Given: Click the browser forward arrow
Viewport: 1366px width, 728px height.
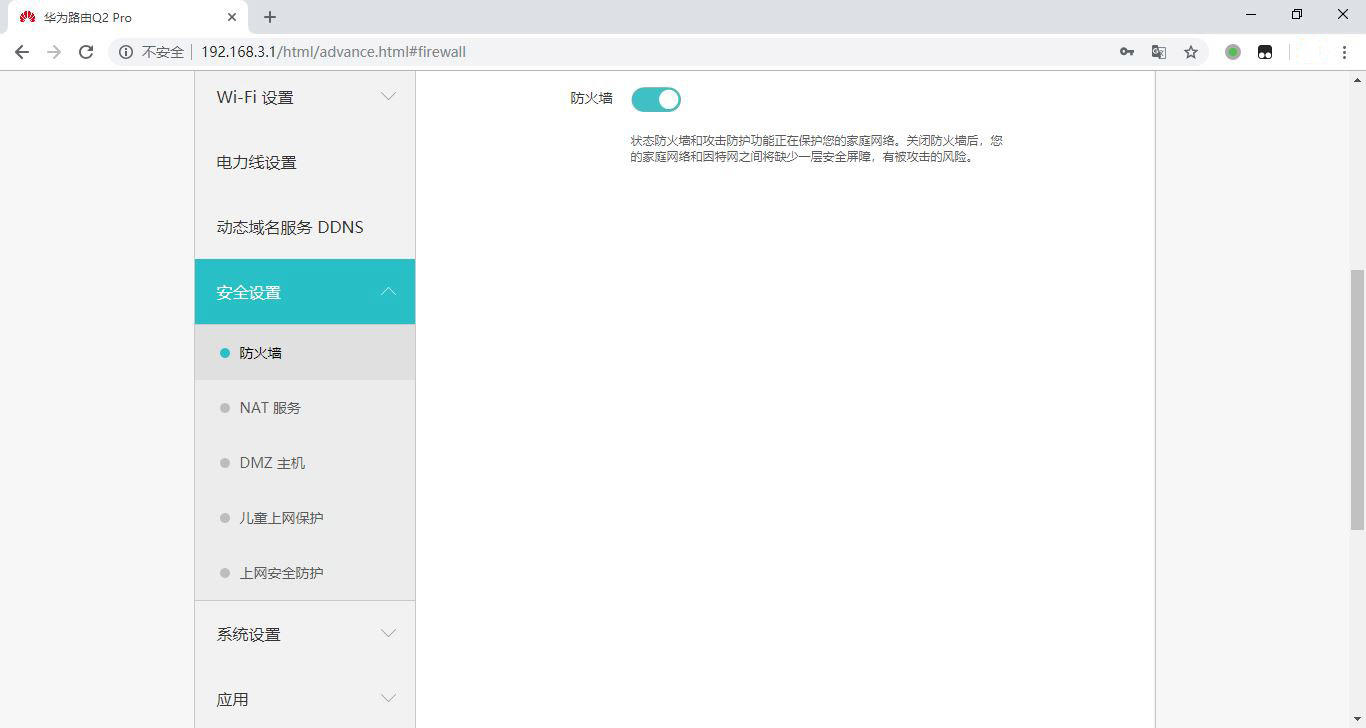Looking at the screenshot, I should click(54, 52).
